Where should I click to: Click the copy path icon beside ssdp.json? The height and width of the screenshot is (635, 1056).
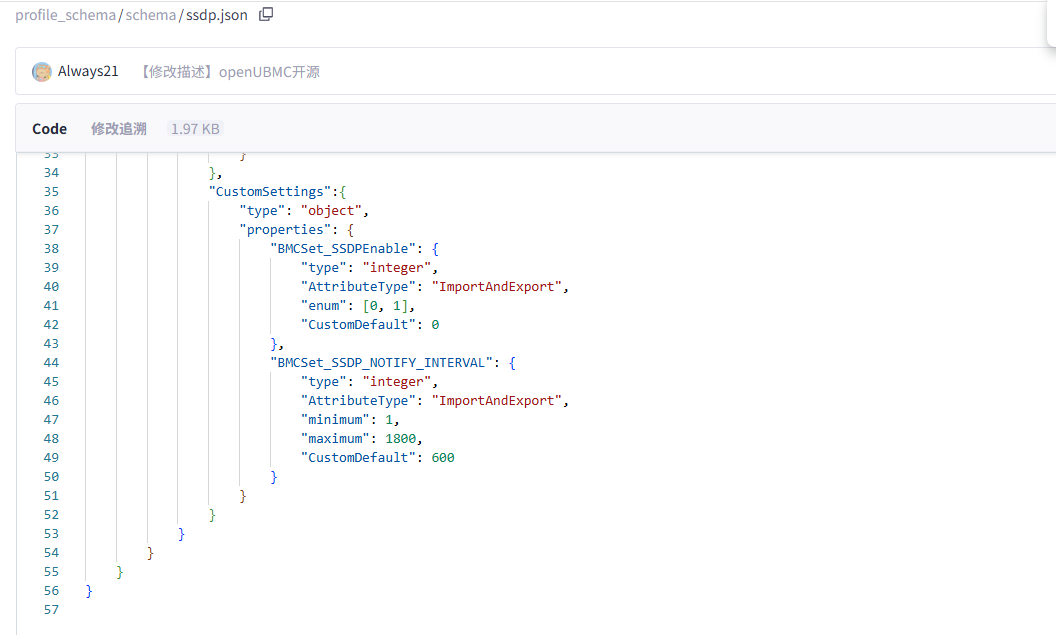(265, 15)
